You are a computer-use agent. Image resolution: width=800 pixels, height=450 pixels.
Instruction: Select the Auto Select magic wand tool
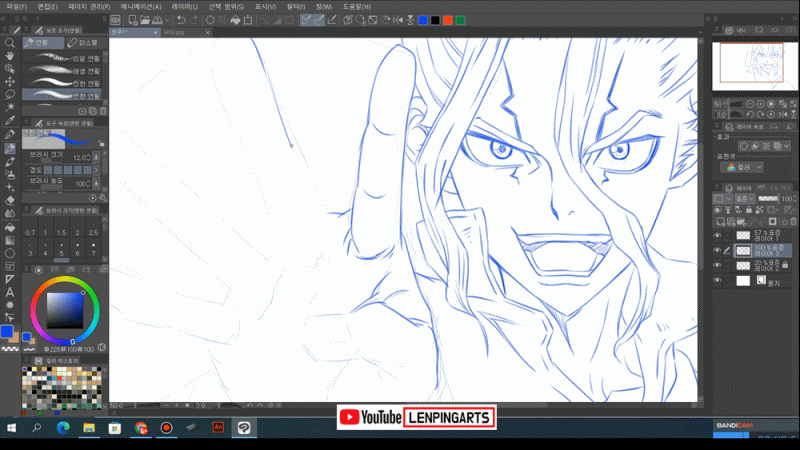(x=10, y=108)
